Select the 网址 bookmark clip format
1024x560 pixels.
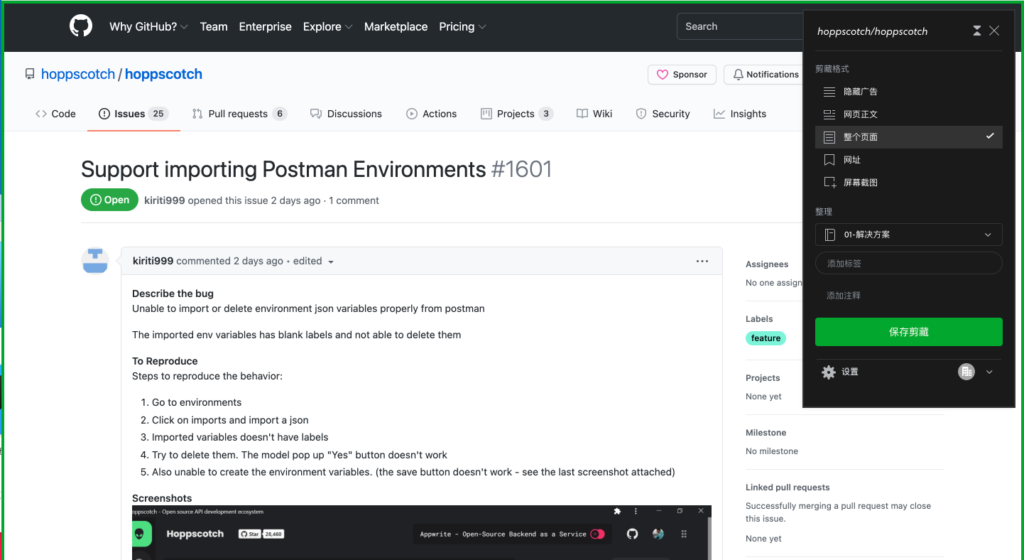[908, 160]
